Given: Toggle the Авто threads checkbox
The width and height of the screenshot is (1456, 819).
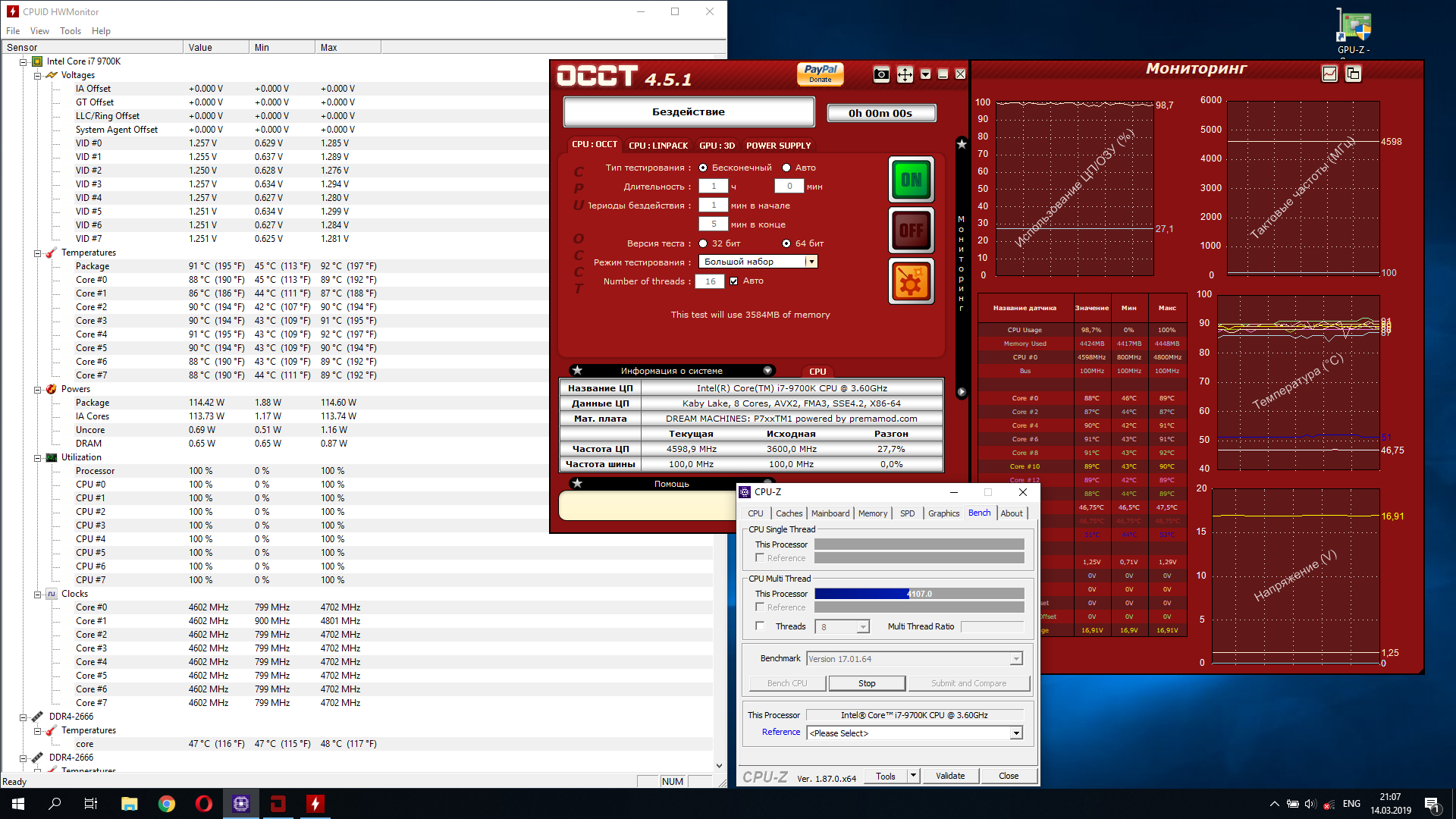Looking at the screenshot, I should [733, 281].
